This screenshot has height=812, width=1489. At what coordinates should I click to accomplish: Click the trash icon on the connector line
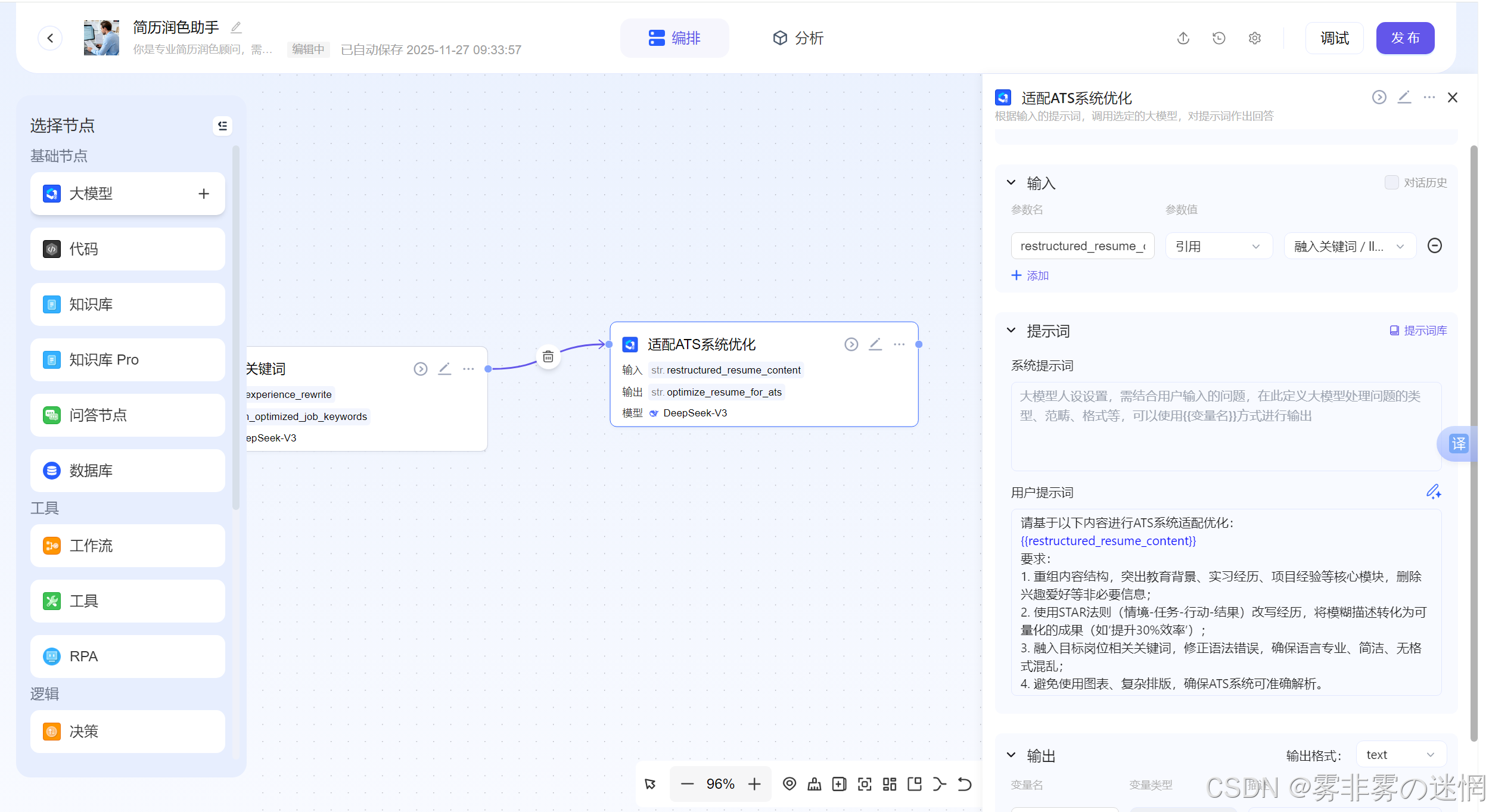548,357
